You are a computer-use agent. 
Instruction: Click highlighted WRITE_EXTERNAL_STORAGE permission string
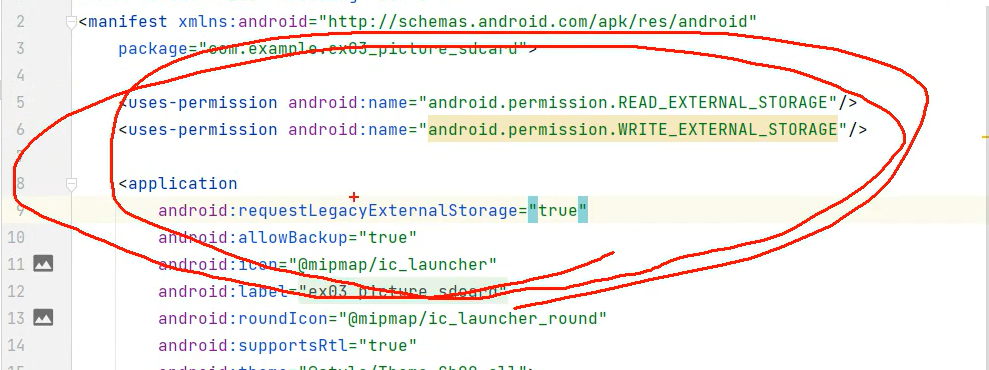633,130
